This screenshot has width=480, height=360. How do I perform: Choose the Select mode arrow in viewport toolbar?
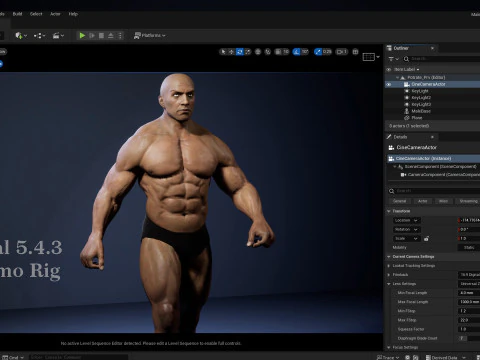tap(223, 52)
